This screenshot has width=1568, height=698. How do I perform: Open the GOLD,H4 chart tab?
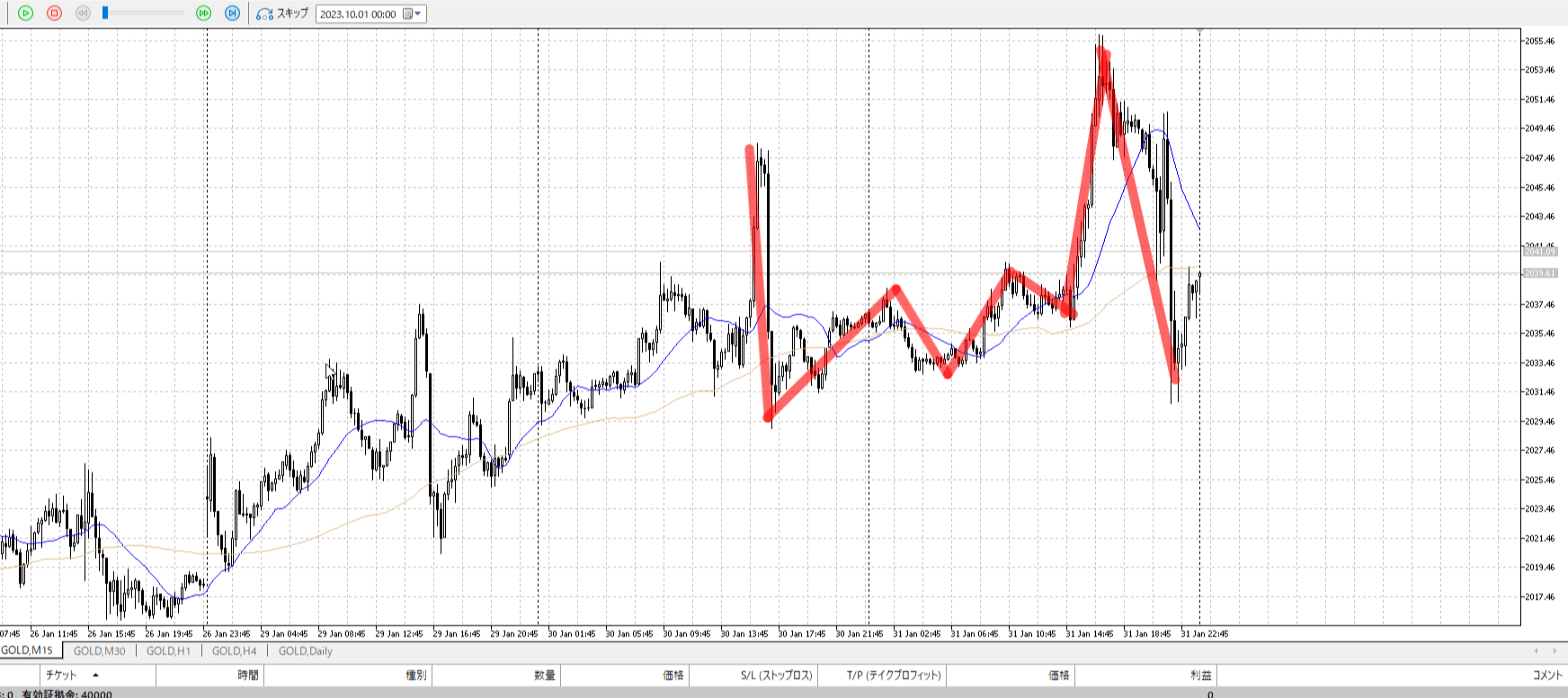point(234,651)
